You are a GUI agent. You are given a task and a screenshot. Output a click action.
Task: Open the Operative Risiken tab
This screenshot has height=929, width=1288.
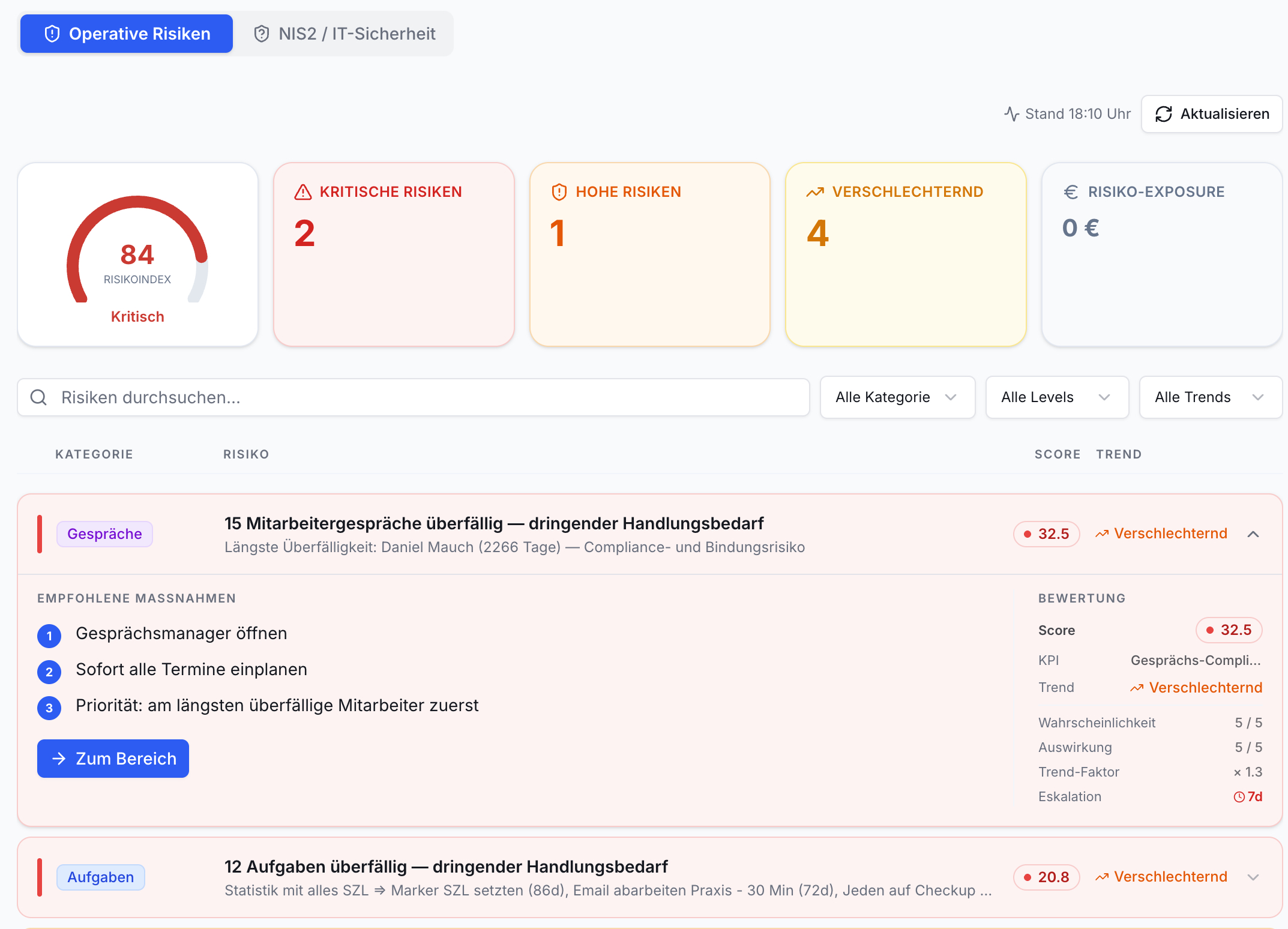(127, 34)
